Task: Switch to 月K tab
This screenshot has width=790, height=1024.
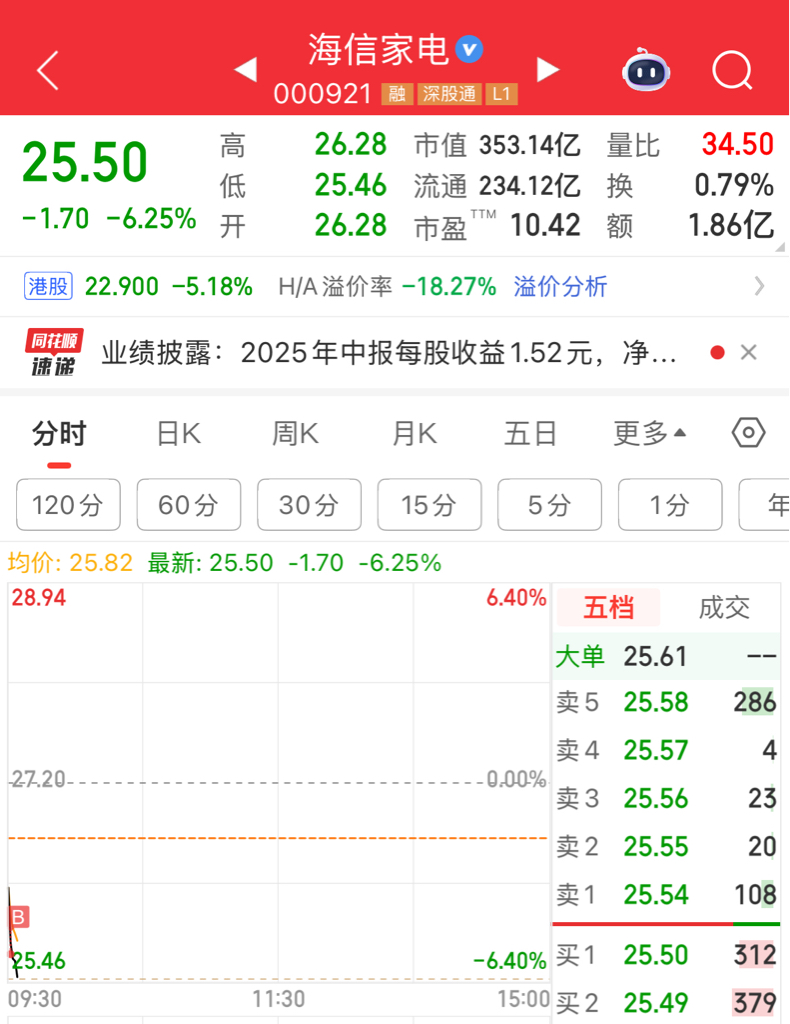Action: coord(414,434)
